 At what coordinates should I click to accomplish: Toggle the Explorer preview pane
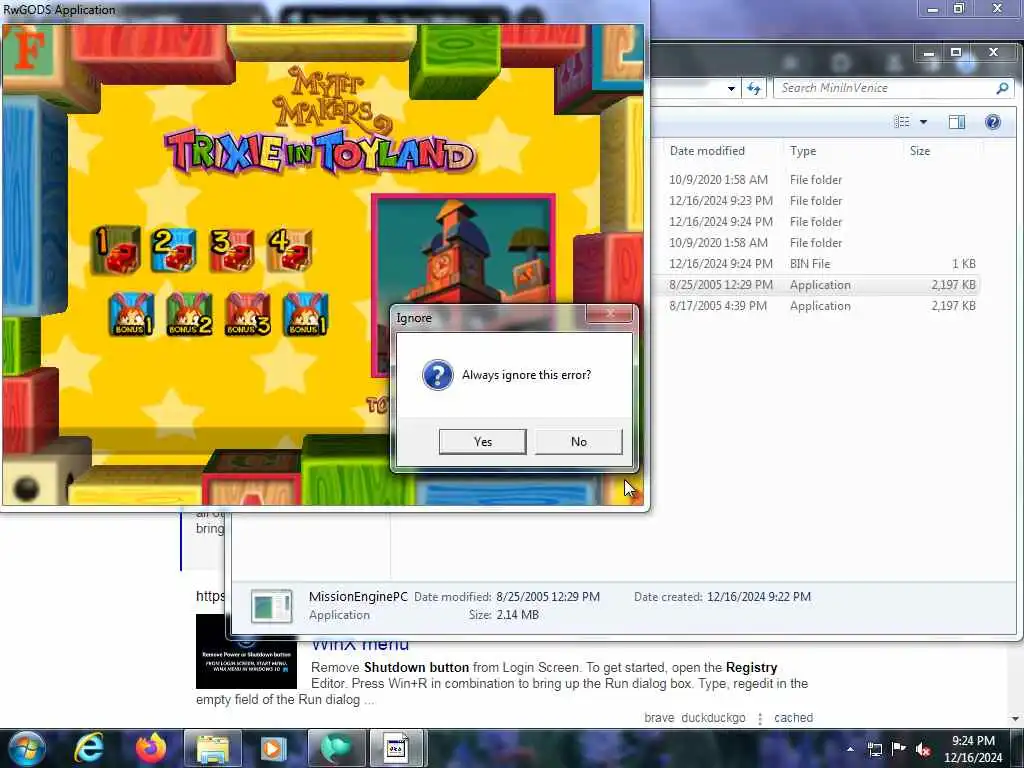coord(957,121)
